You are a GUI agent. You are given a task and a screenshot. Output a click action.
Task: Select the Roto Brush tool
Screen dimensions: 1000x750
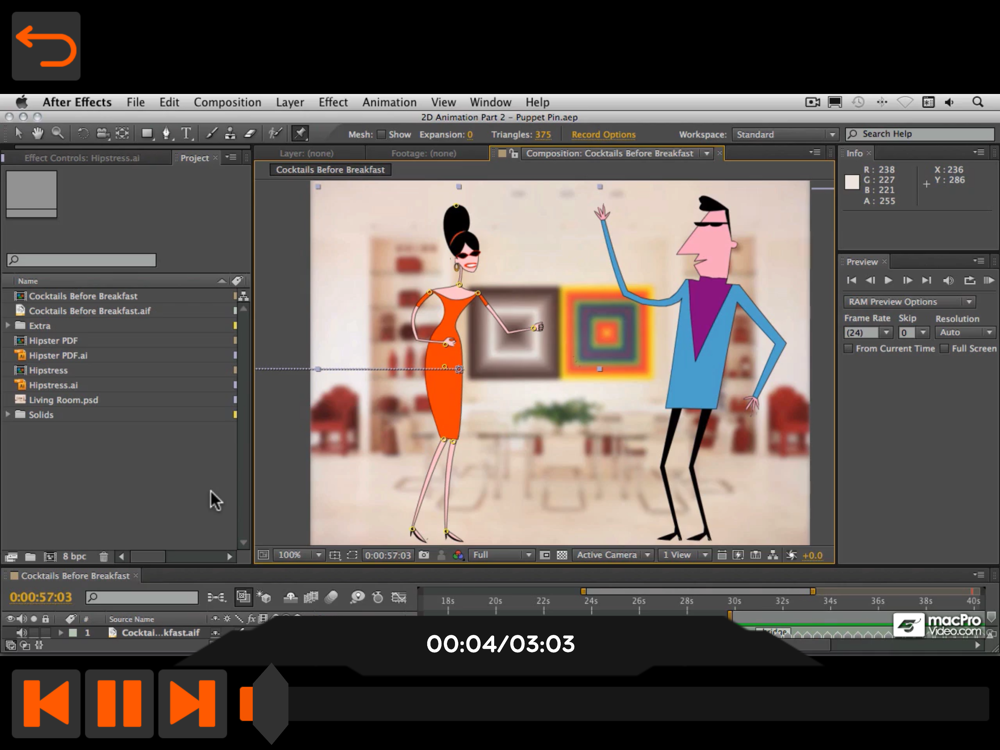click(275, 133)
